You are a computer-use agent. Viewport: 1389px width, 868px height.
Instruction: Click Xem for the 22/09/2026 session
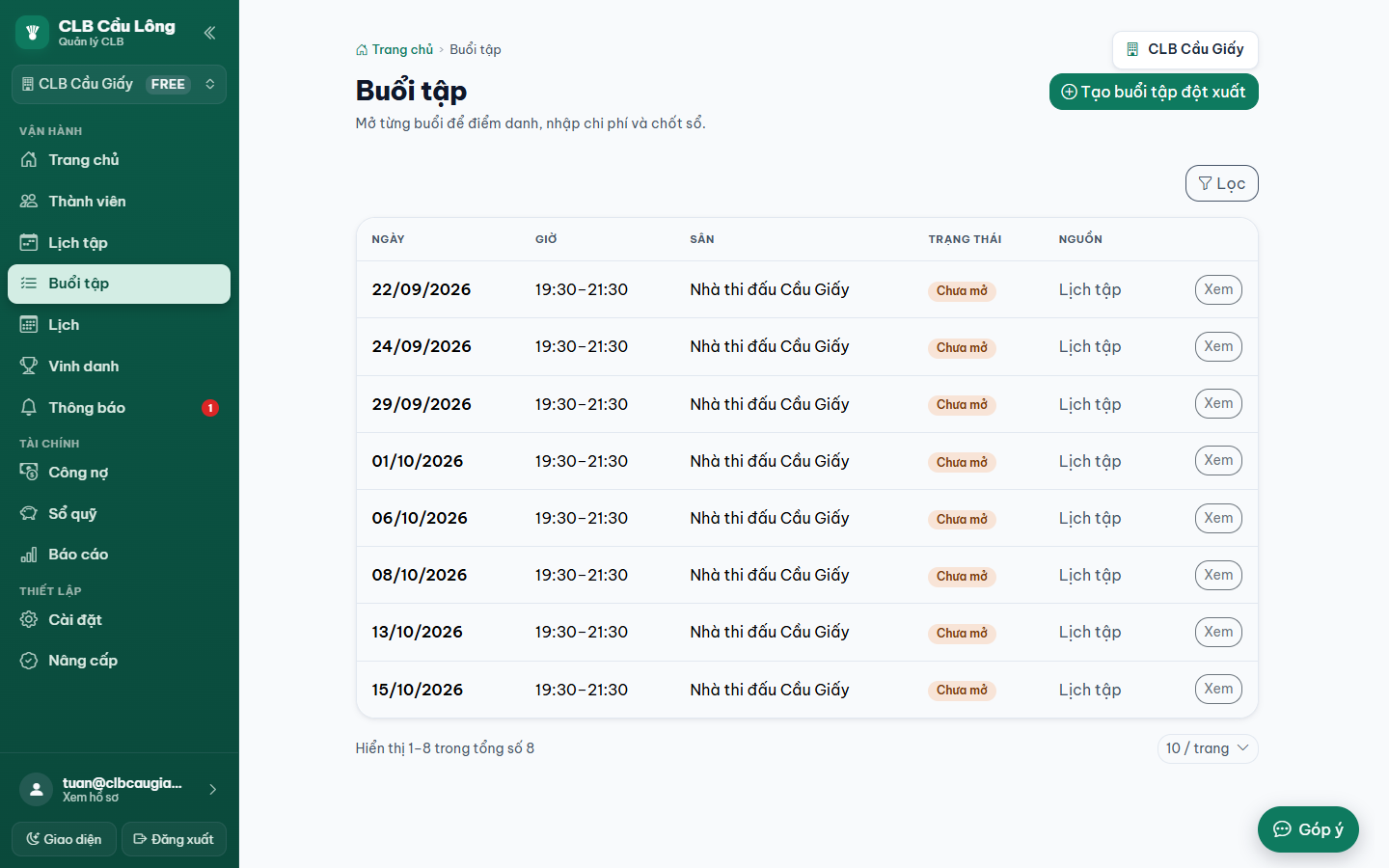coord(1218,289)
